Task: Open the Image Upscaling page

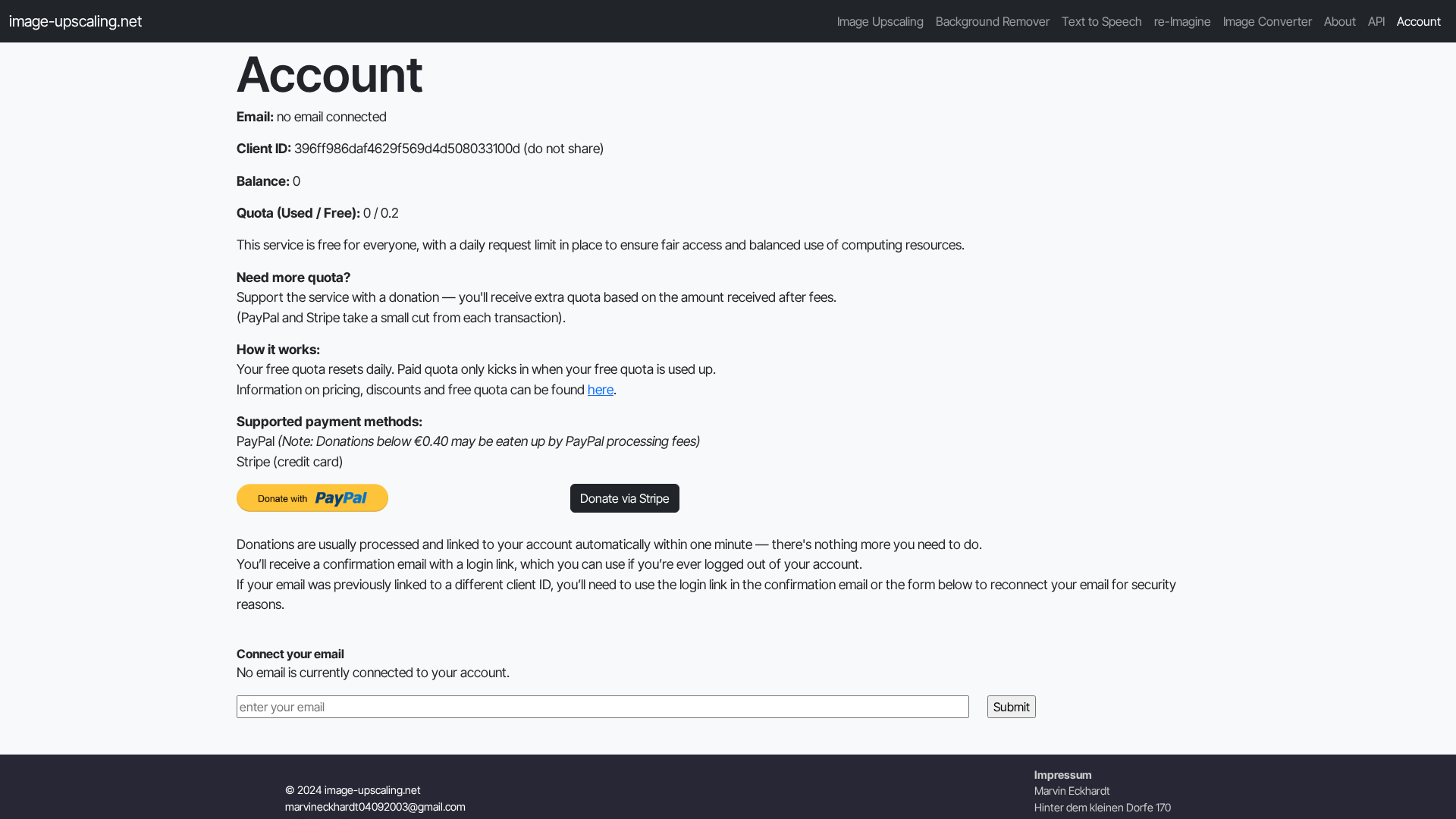Action: coord(880,21)
